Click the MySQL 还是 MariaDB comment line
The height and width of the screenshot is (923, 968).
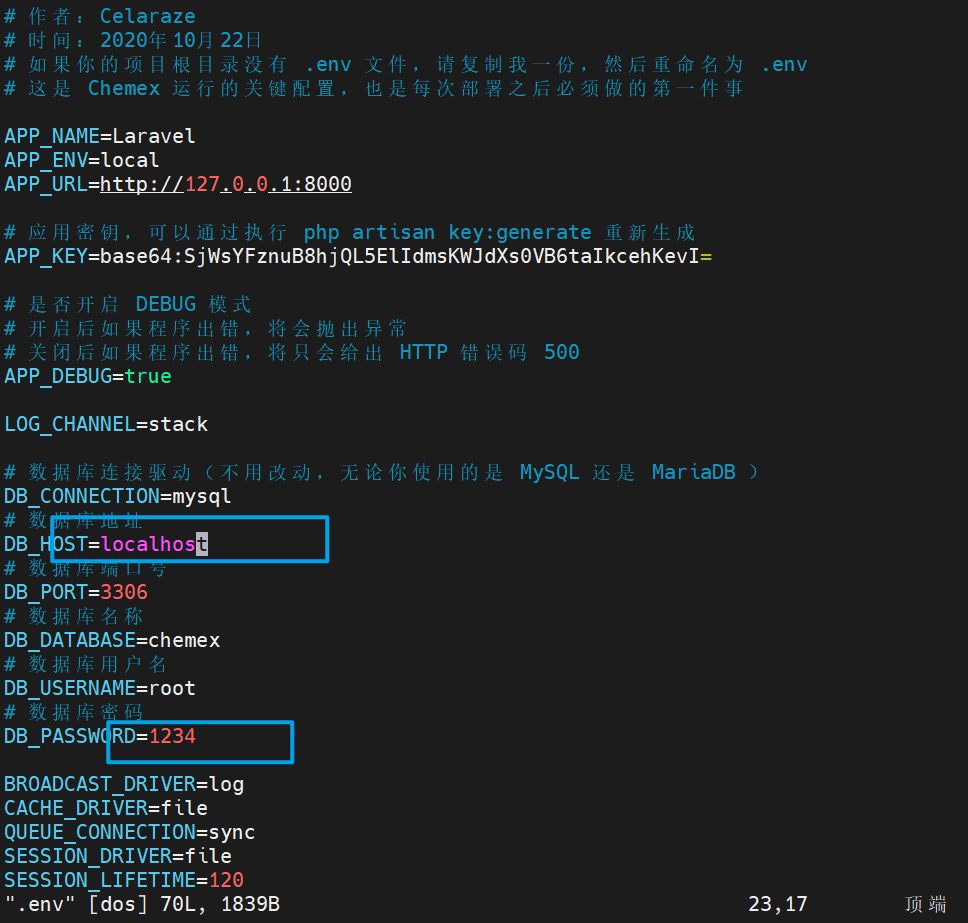tap(381, 472)
